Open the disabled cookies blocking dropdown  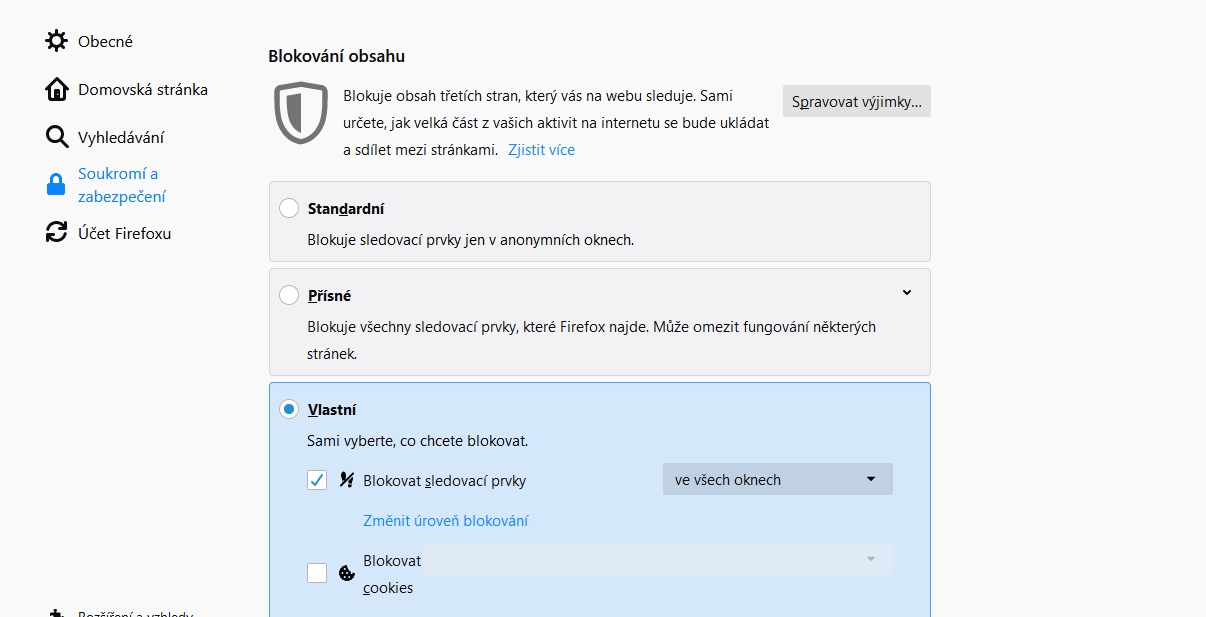(657, 559)
